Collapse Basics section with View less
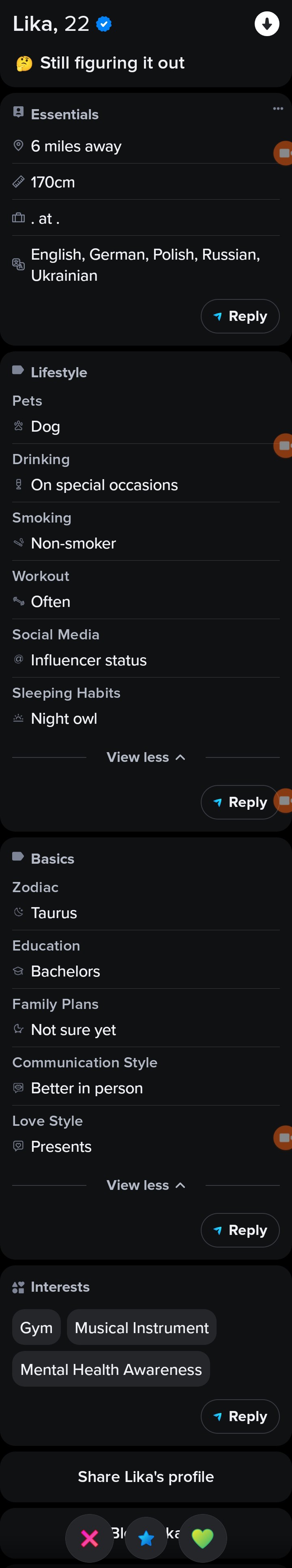Image resolution: width=292 pixels, height=1568 pixels. tap(146, 1185)
